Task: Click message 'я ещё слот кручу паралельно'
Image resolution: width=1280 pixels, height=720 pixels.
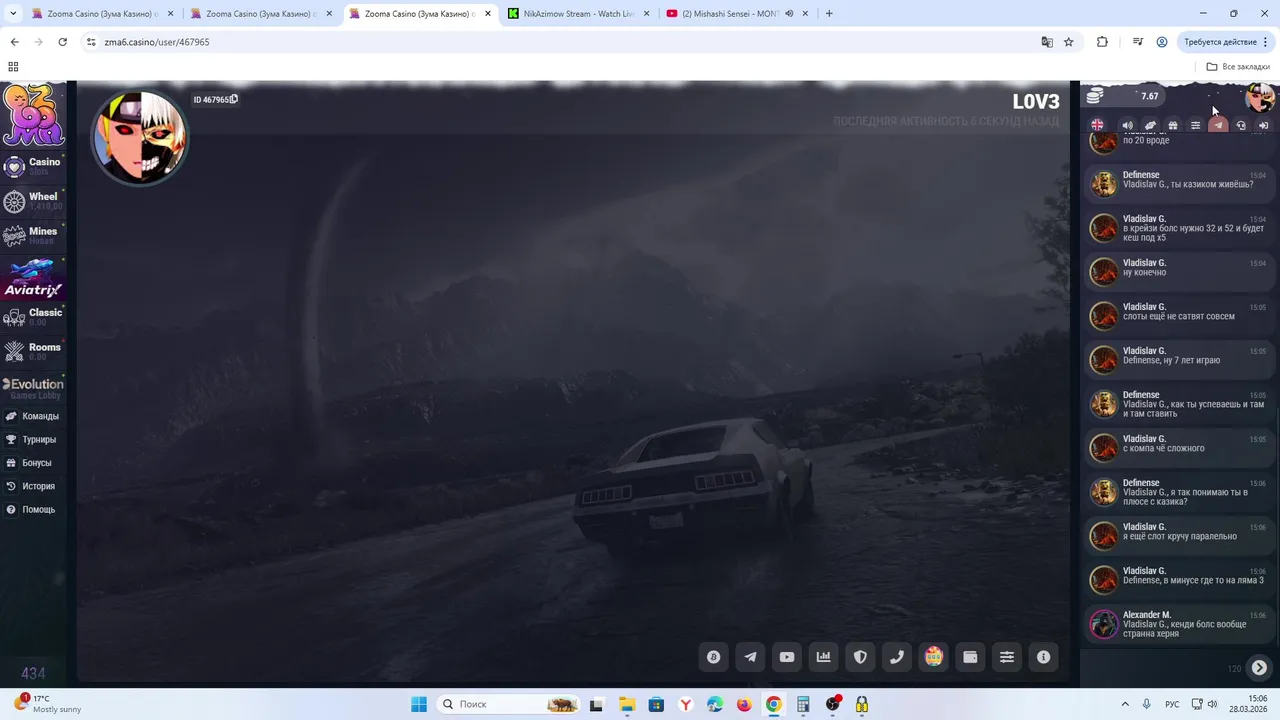Action: click(x=1180, y=536)
